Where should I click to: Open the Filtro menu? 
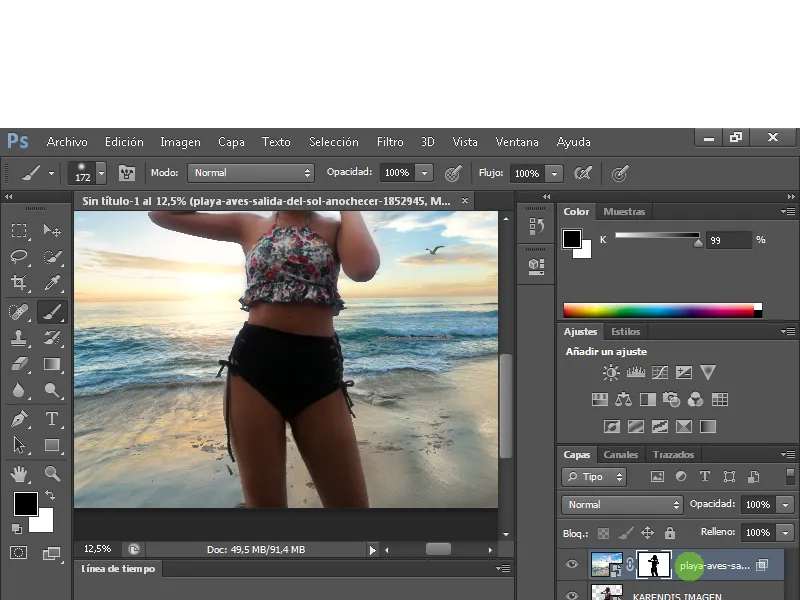[x=390, y=142]
